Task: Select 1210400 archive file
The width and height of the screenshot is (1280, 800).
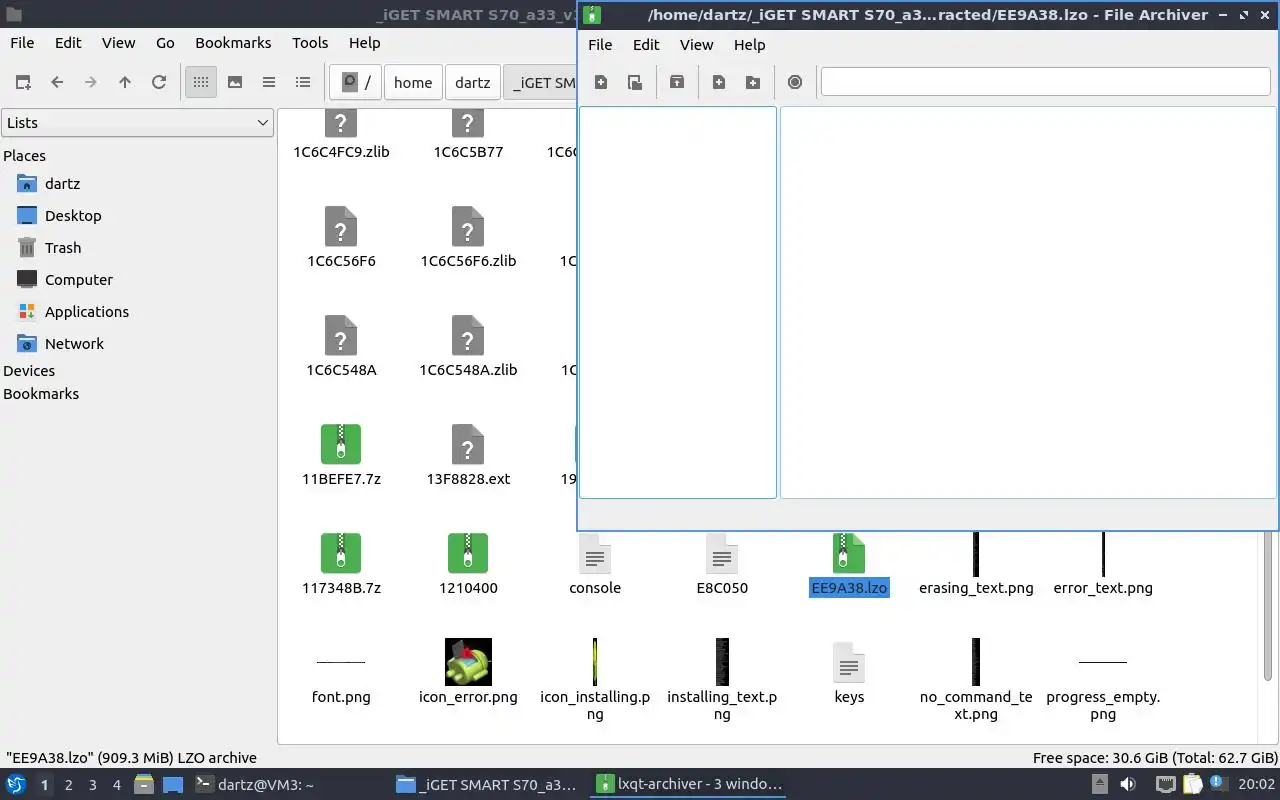Action: [x=468, y=564]
